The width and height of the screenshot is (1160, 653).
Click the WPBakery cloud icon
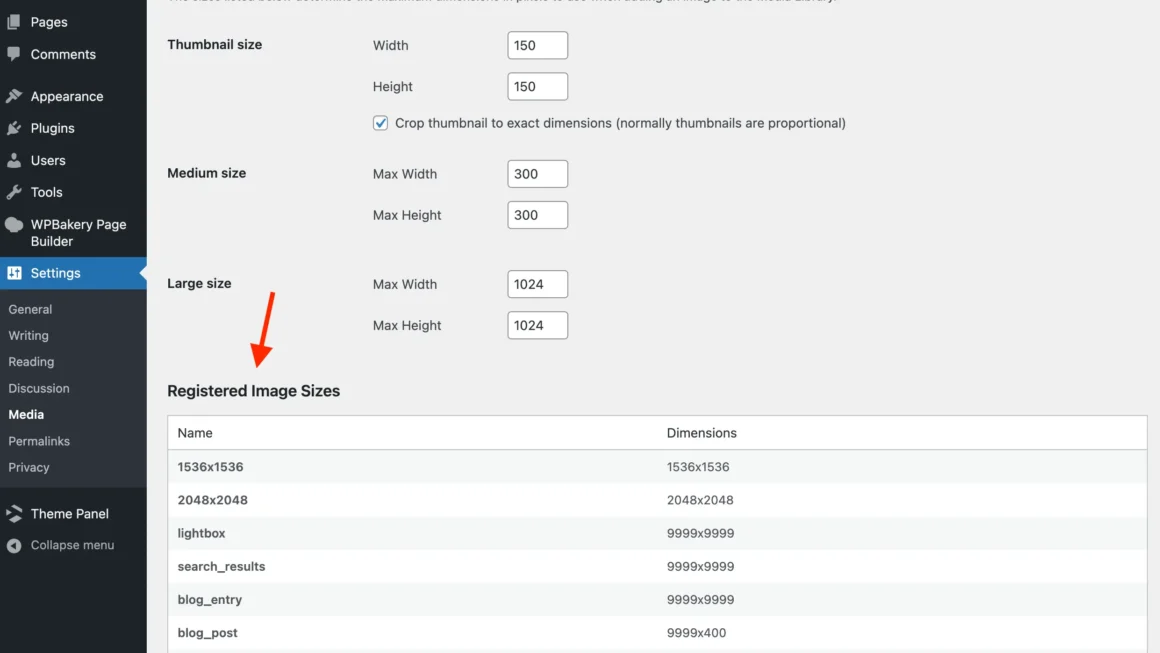pos(13,225)
